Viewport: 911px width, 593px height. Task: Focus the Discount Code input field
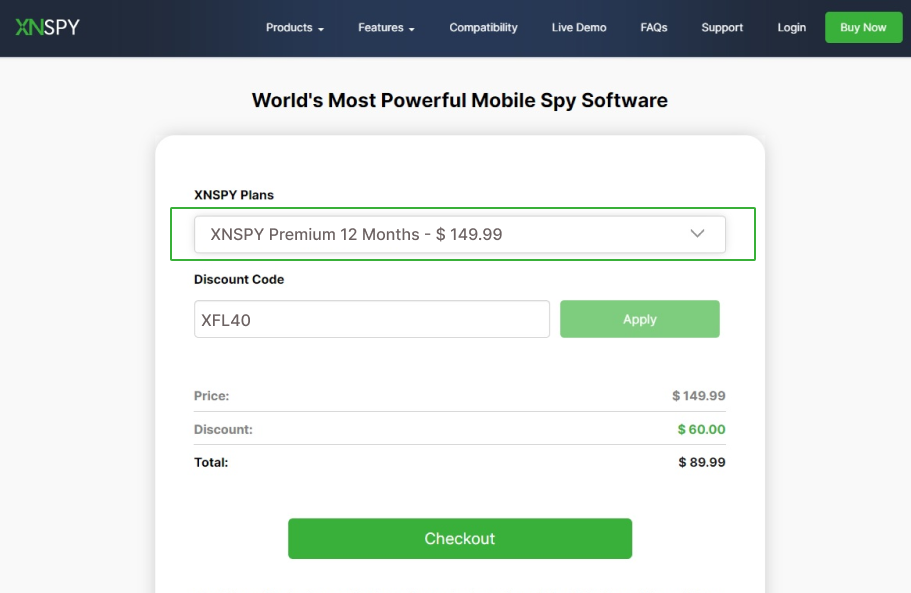click(371, 319)
